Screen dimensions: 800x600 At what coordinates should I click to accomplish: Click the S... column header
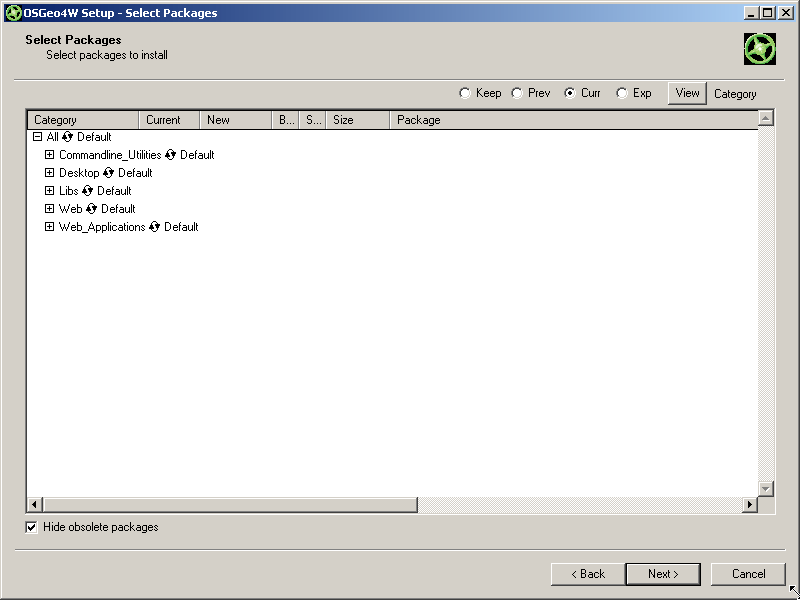point(312,120)
